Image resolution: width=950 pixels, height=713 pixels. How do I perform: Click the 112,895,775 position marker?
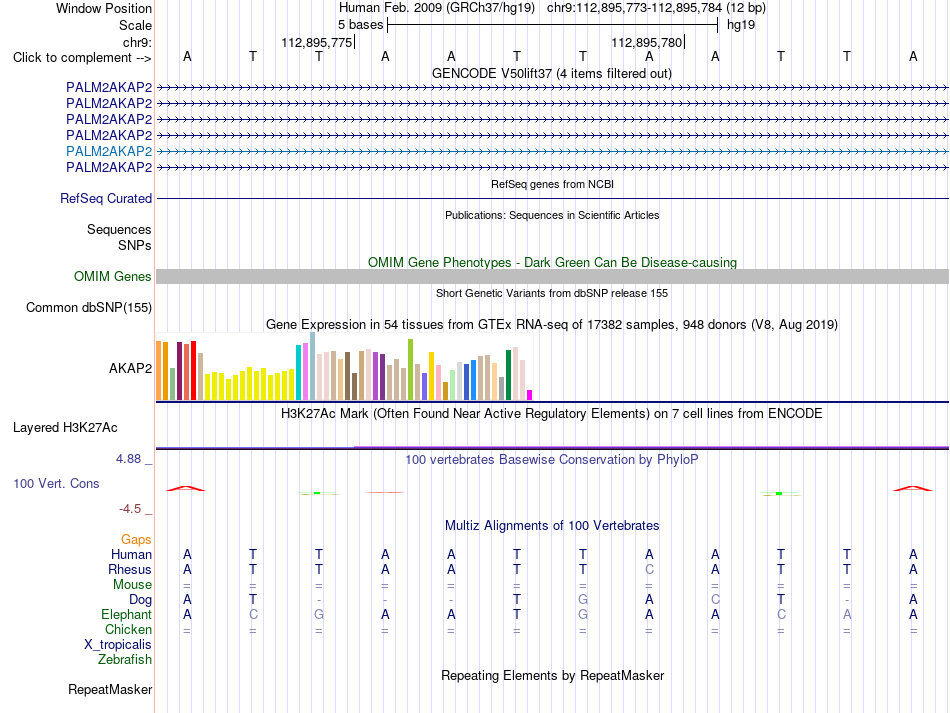[x=316, y=42]
